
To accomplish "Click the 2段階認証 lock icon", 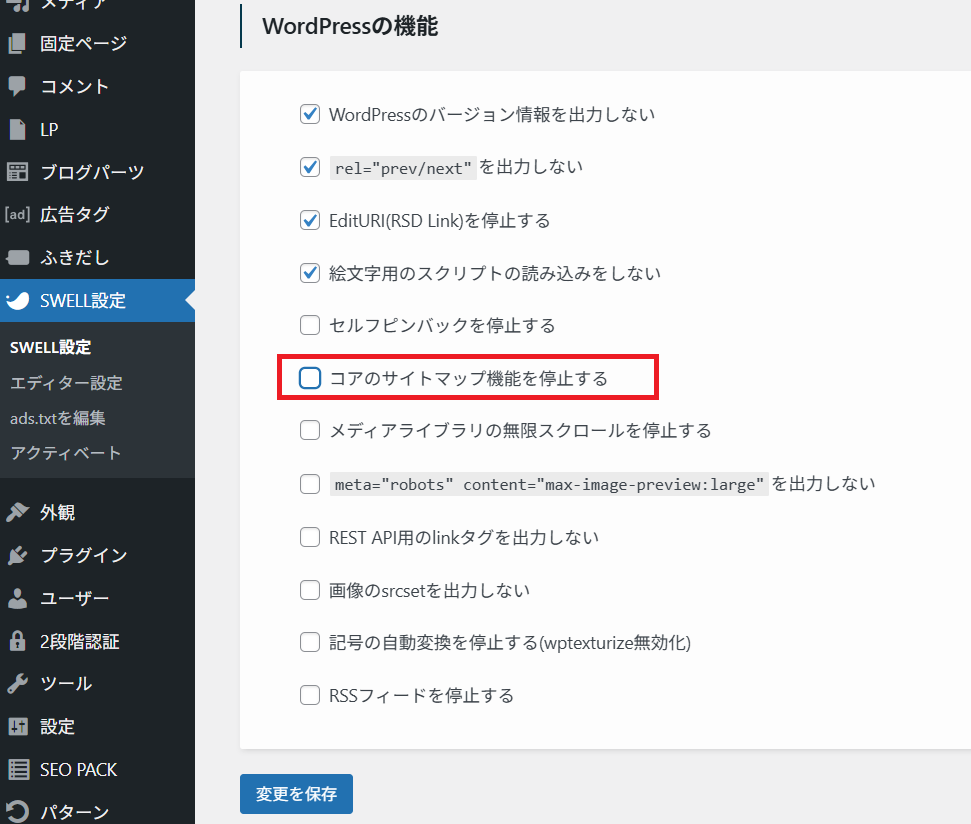I will tap(17, 641).
